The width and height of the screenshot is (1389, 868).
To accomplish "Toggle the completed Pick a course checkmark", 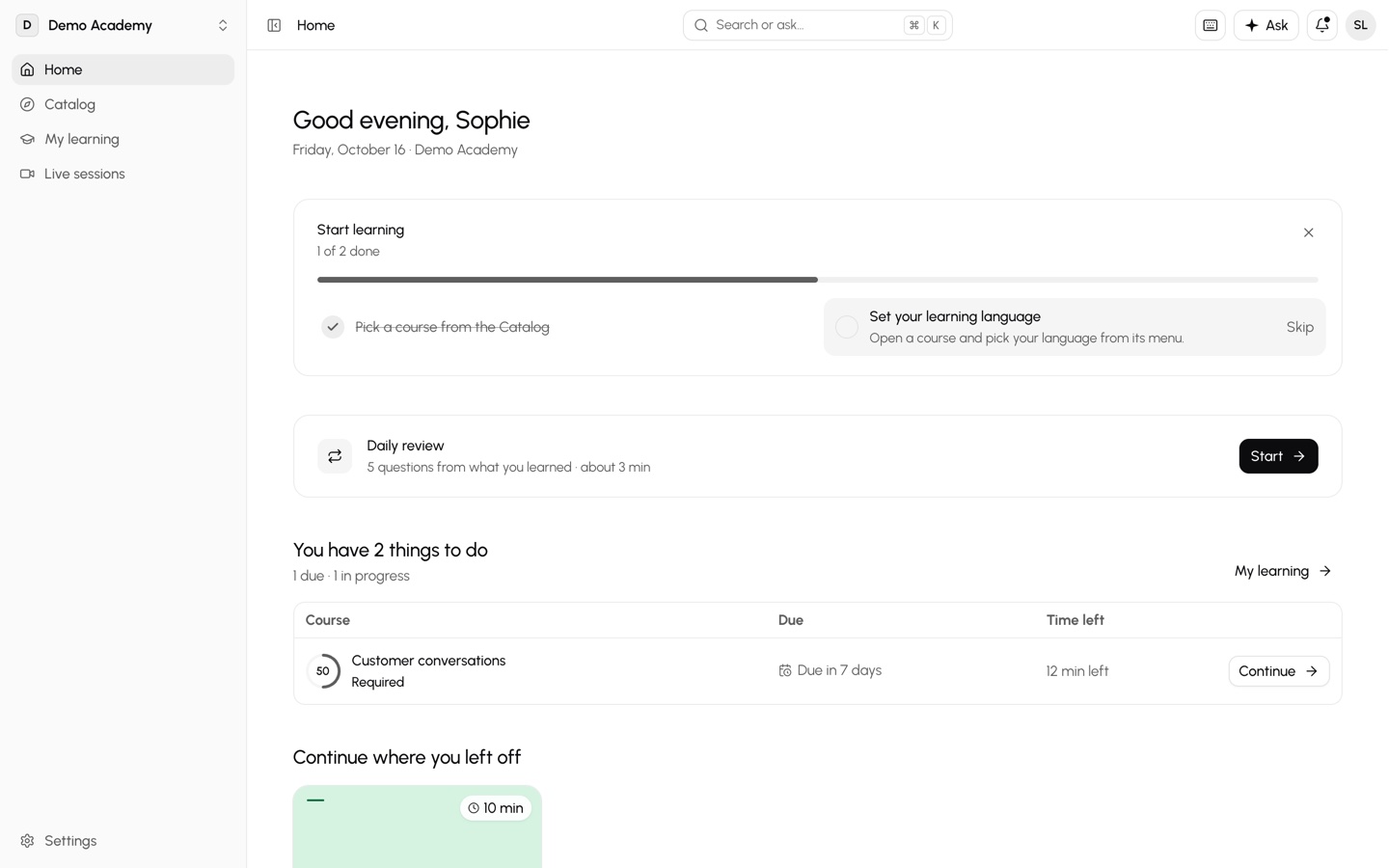I will point(333,327).
